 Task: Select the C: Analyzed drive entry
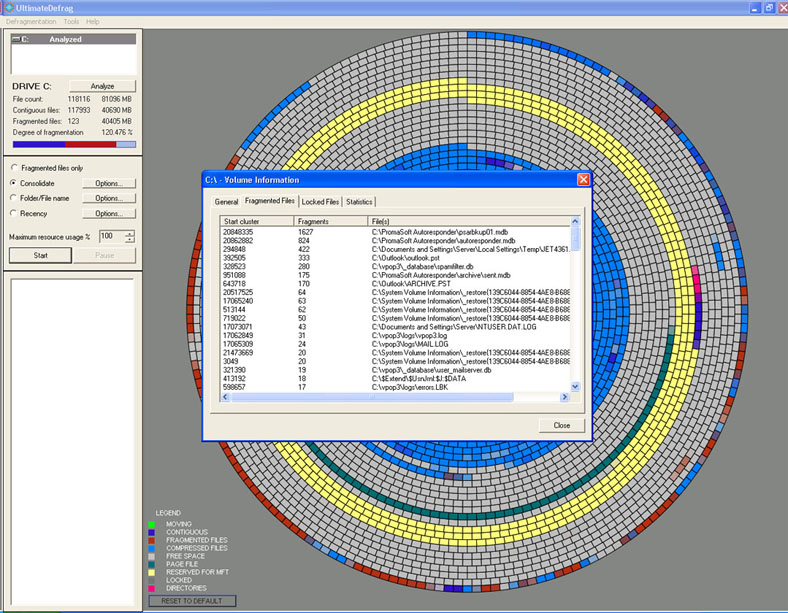pos(73,39)
